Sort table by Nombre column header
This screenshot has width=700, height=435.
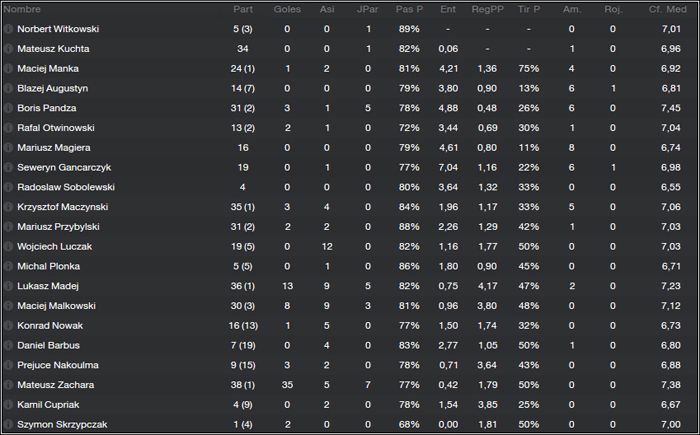coord(22,9)
